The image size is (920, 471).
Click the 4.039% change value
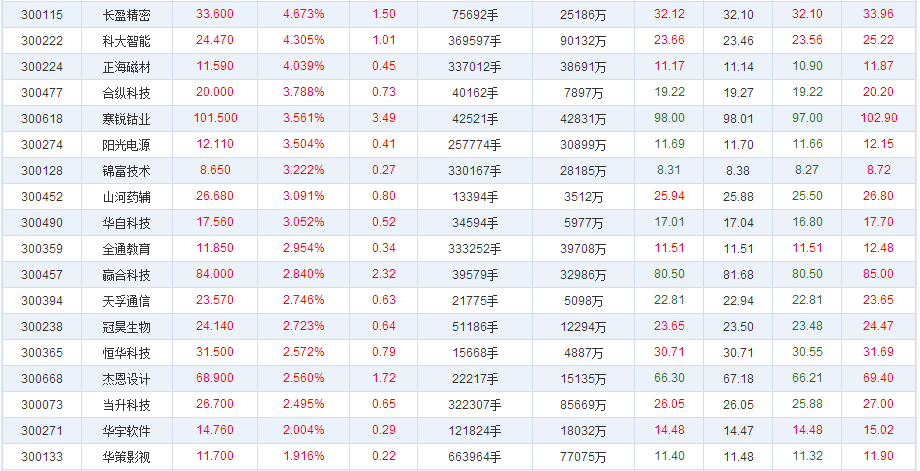(303, 66)
